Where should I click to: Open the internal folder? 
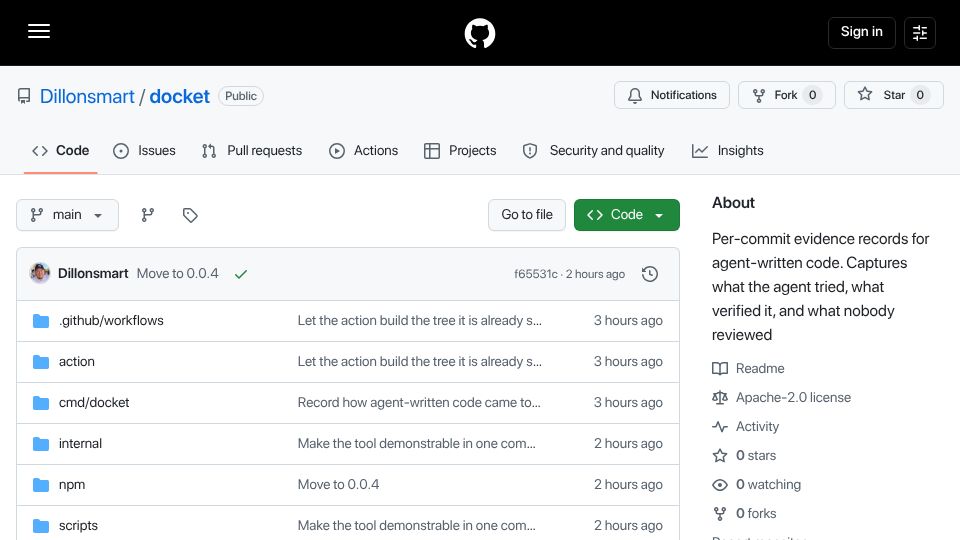[80, 444]
